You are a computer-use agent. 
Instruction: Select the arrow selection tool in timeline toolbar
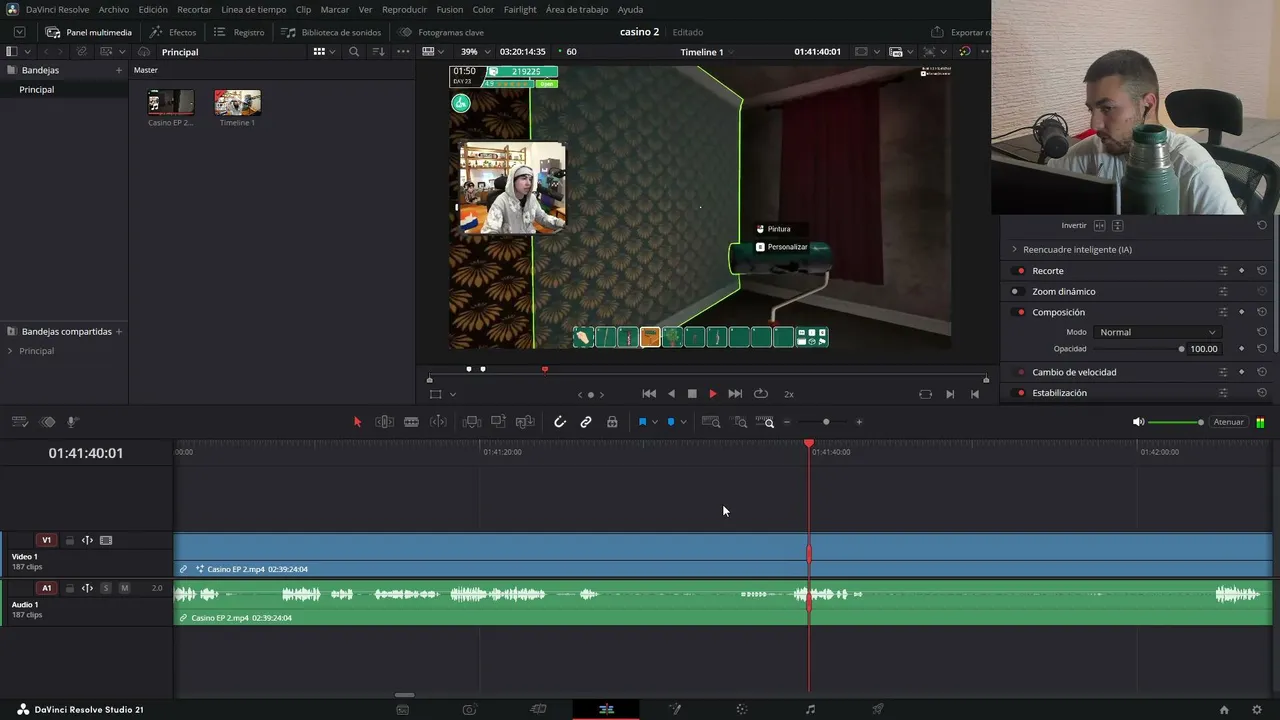point(357,422)
